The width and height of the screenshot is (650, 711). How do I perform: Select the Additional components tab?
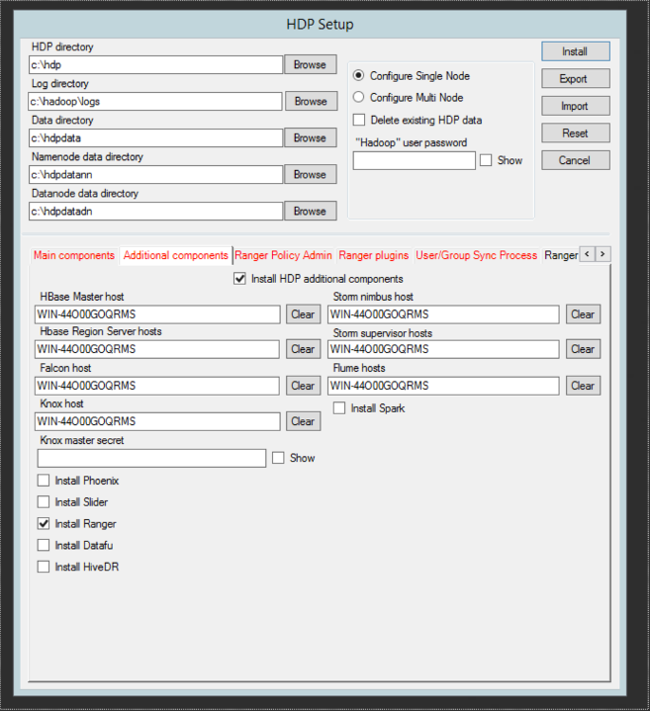[176, 255]
